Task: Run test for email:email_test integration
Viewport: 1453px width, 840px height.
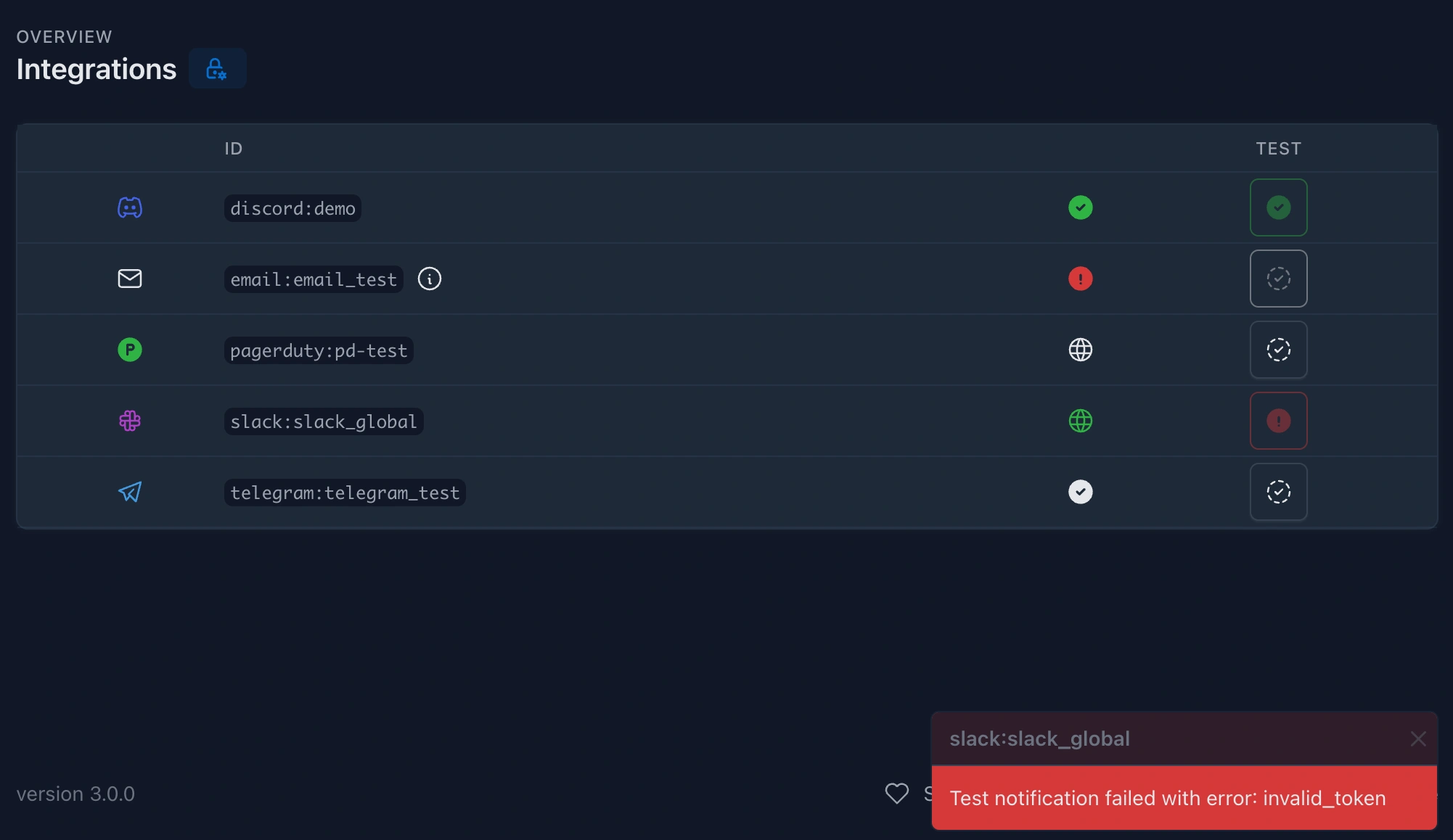Action: click(x=1278, y=279)
